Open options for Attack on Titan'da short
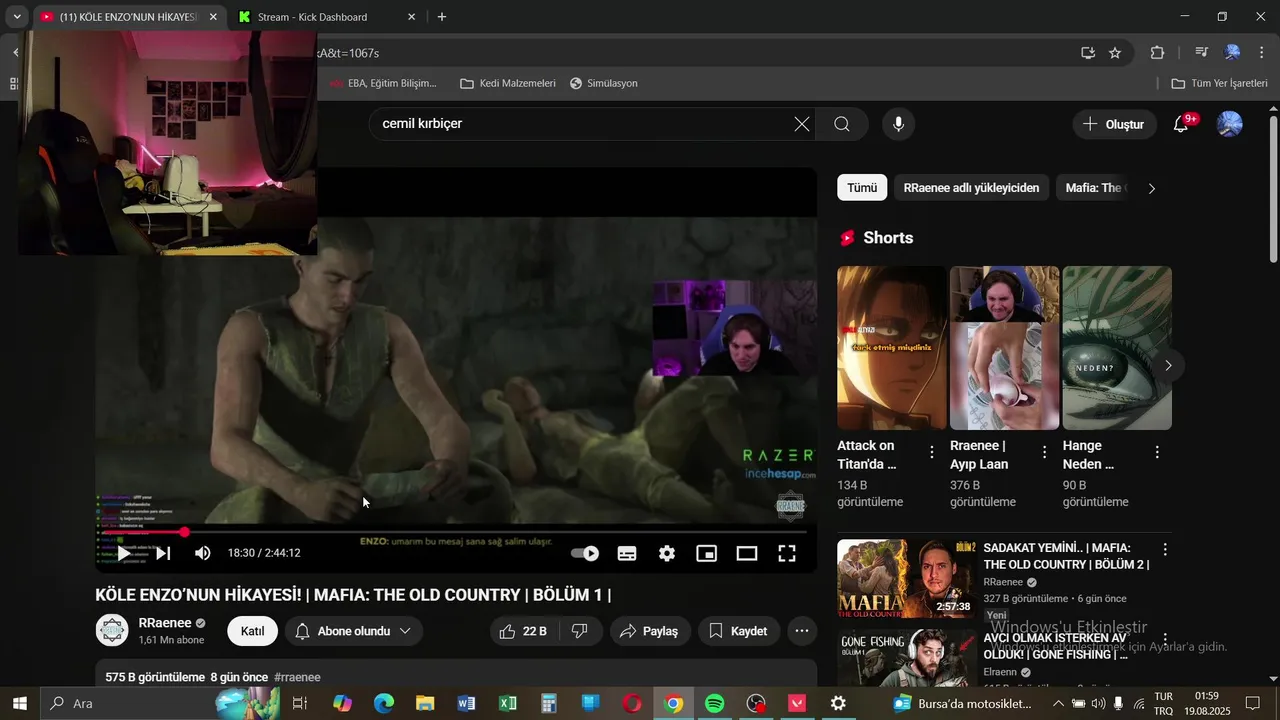The height and width of the screenshot is (720, 1280). pos(932,452)
